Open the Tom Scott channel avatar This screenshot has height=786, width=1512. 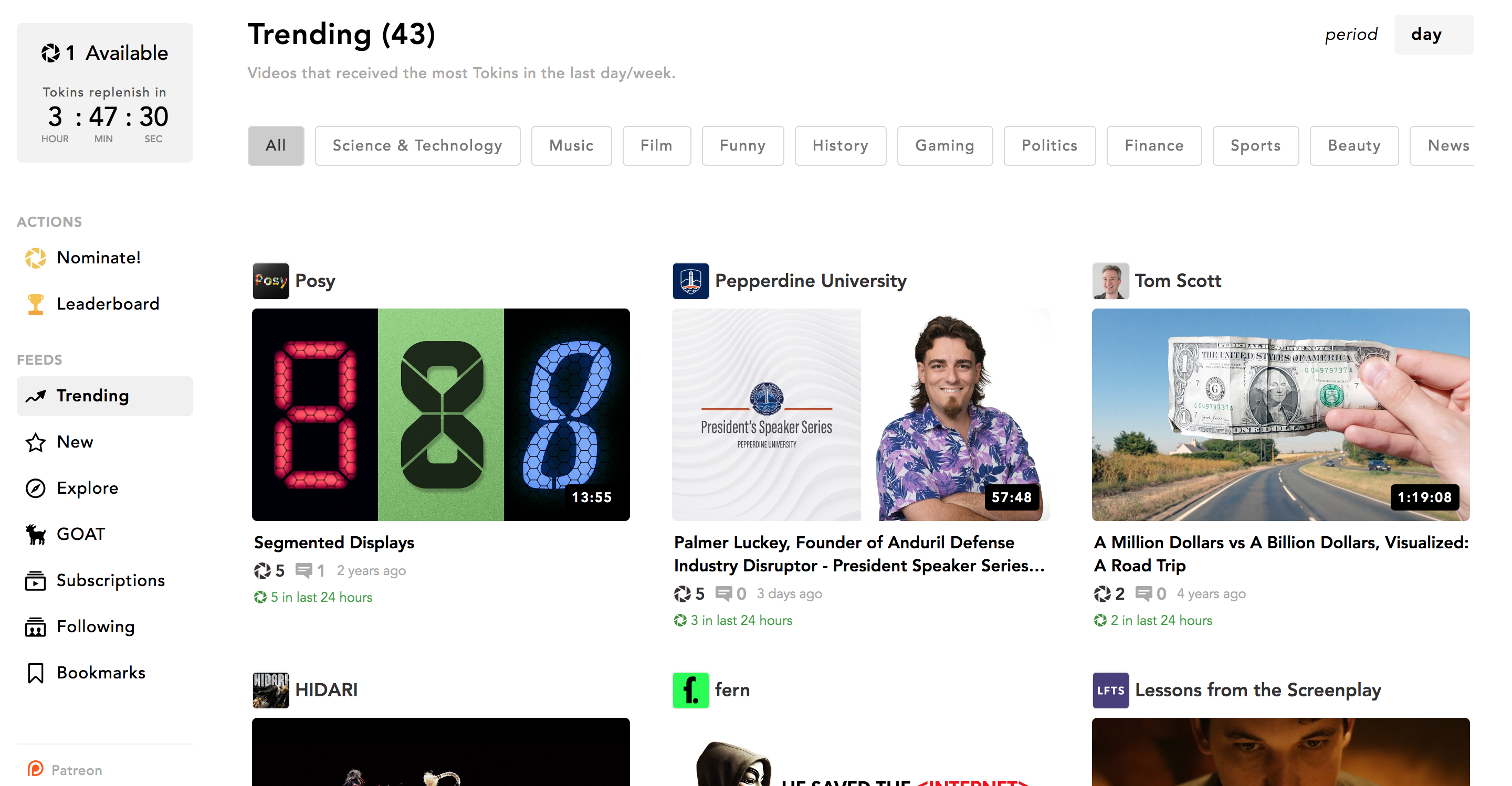coord(1110,281)
